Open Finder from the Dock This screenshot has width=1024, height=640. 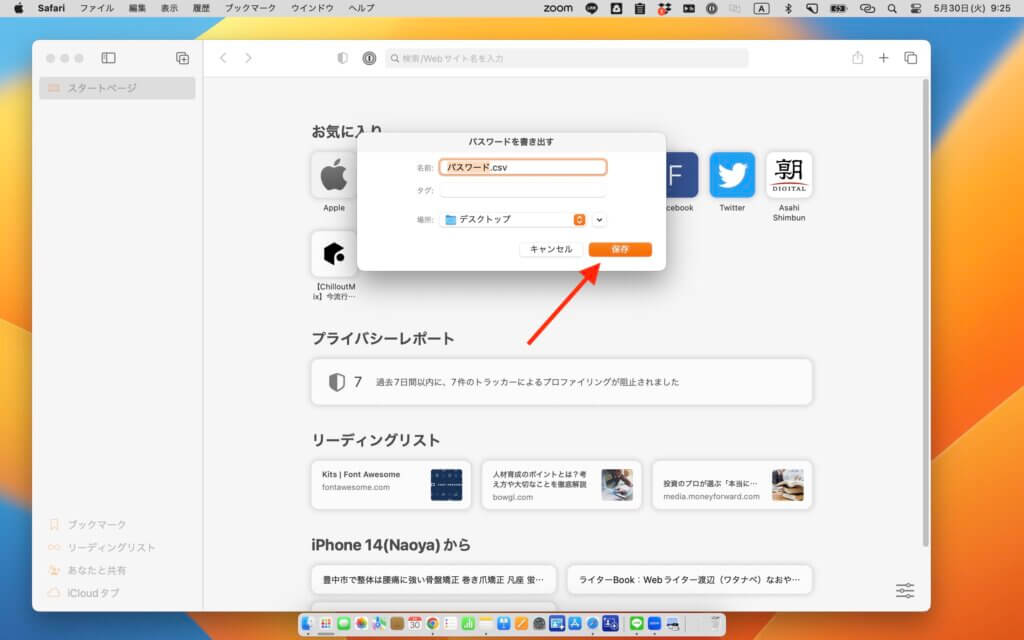pyautogui.click(x=307, y=624)
